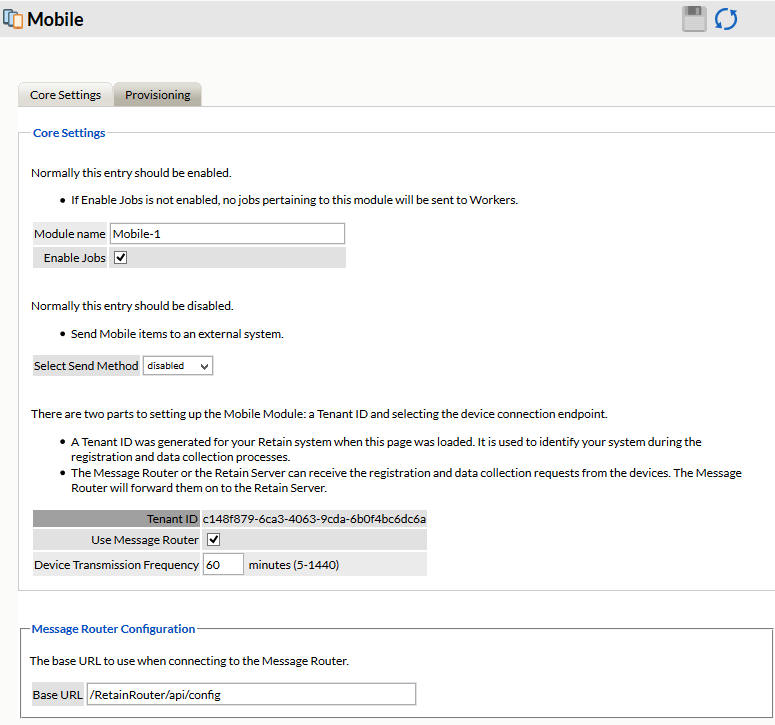Click the Enable Jobs label
This screenshot has width=775, height=725.
click(75, 258)
